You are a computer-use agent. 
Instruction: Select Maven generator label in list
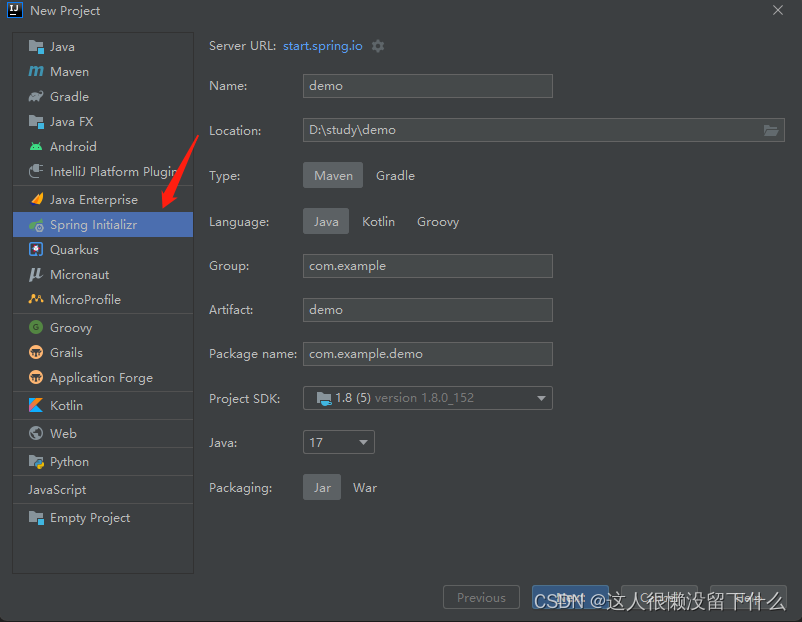coord(70,72)
